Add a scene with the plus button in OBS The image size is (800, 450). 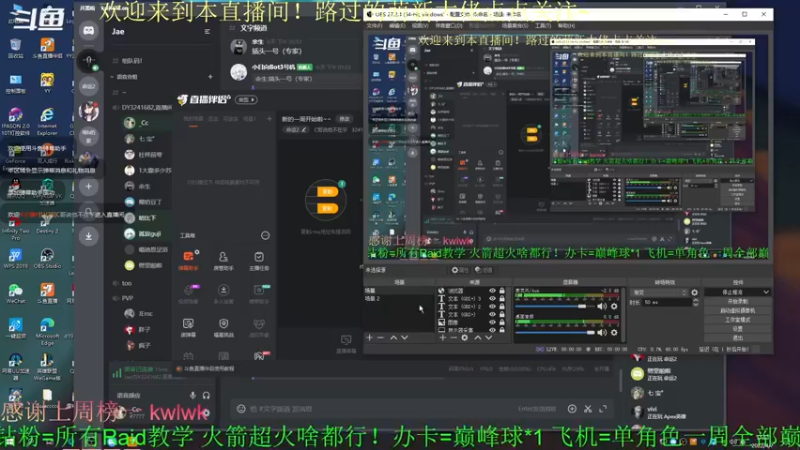click(x=369, y=338)
